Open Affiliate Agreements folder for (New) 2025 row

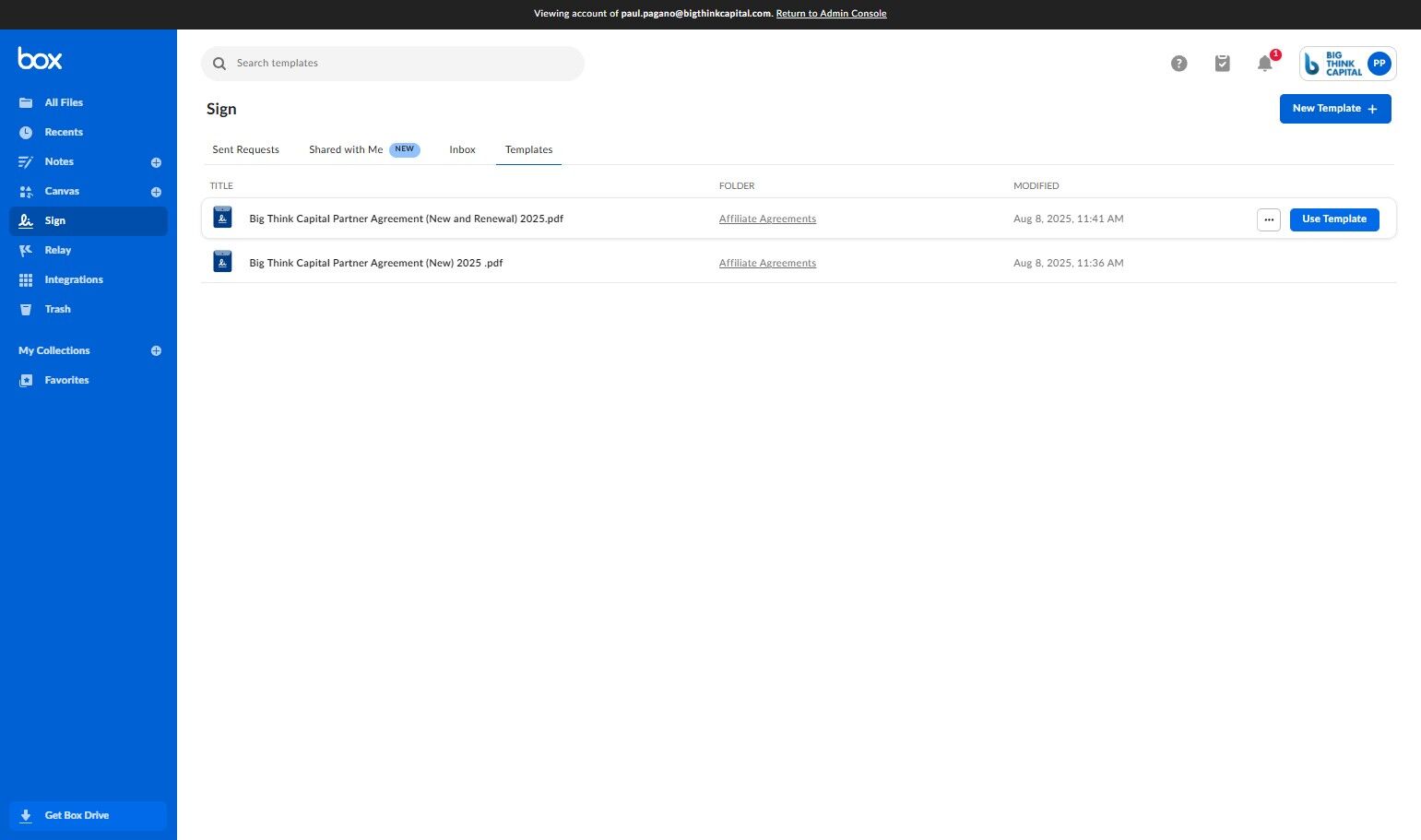[767, 263]
